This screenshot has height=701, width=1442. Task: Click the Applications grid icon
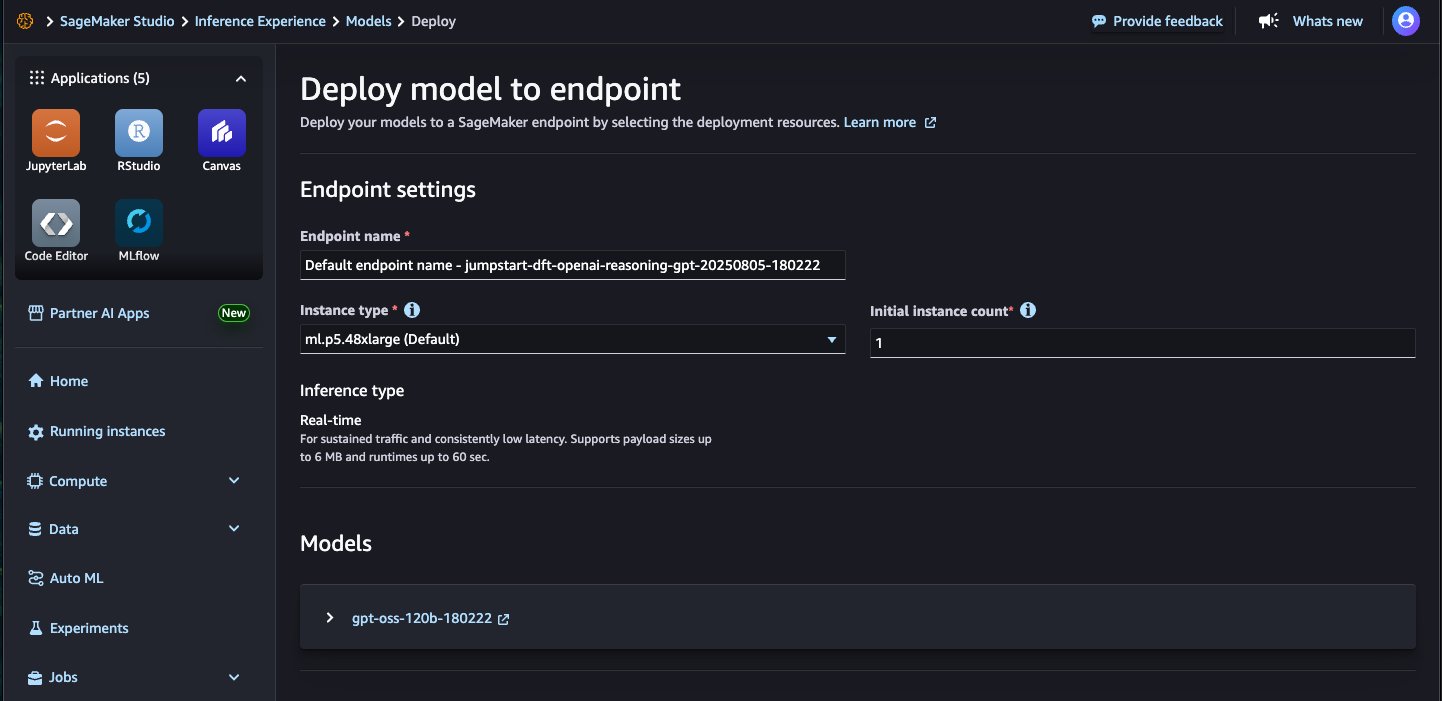coord(36,78)
